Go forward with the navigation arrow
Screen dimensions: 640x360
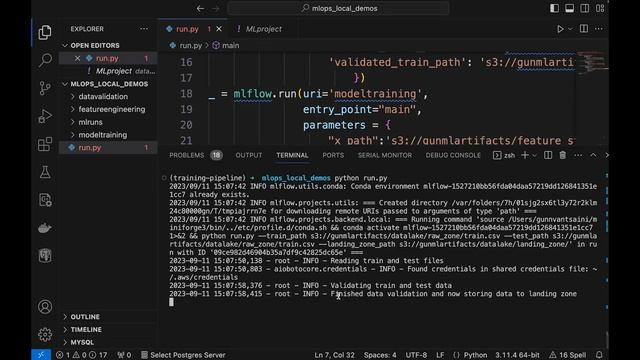[216, 8]
